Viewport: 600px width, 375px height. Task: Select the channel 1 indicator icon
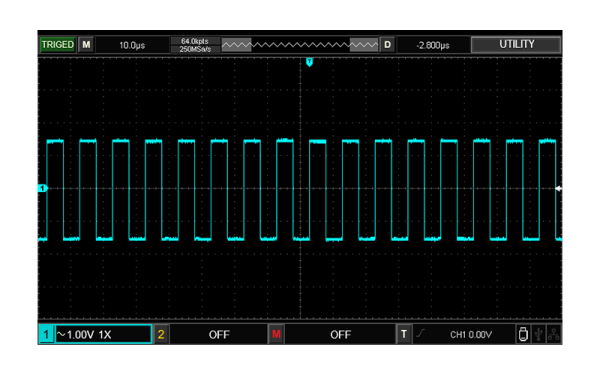tap(46, 334)
